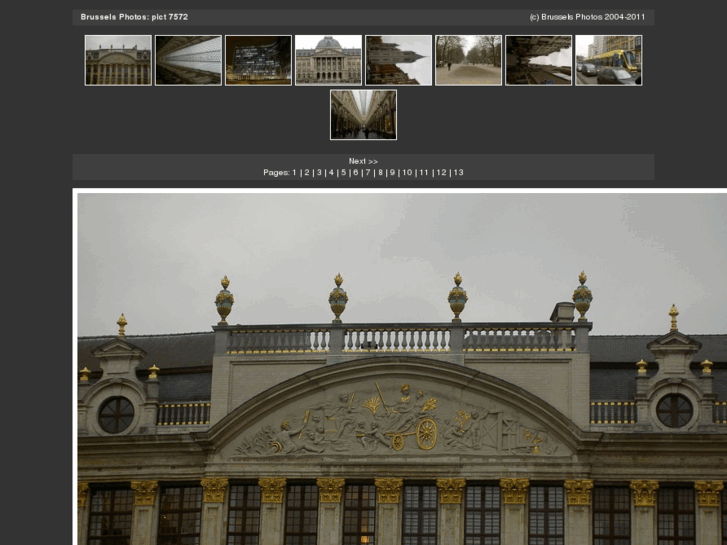This screenshot has height=545, width=727.
Task: Open the domed palace thumbnail
Action: coord(328,60)
